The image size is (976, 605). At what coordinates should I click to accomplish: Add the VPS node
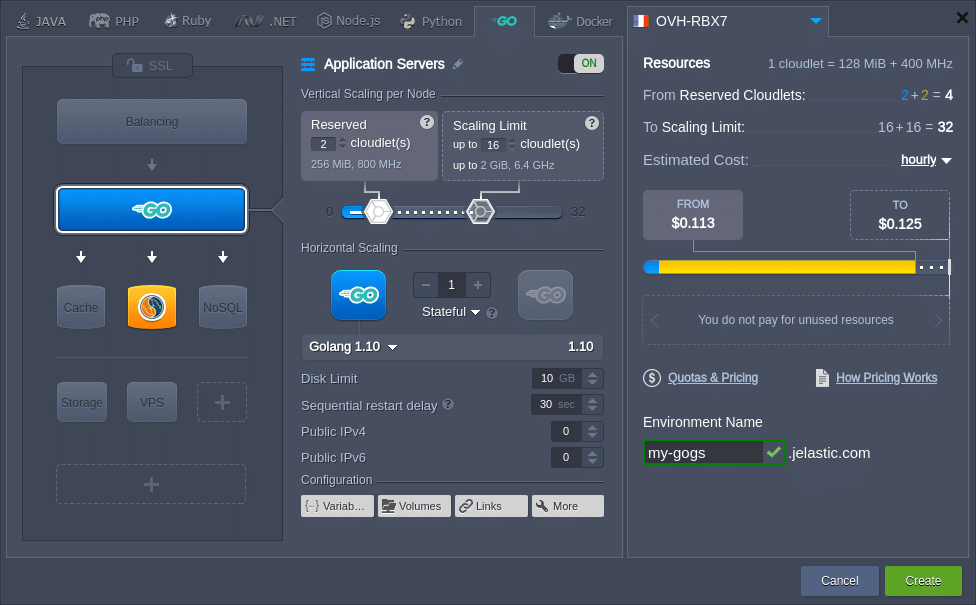(151, 402)
